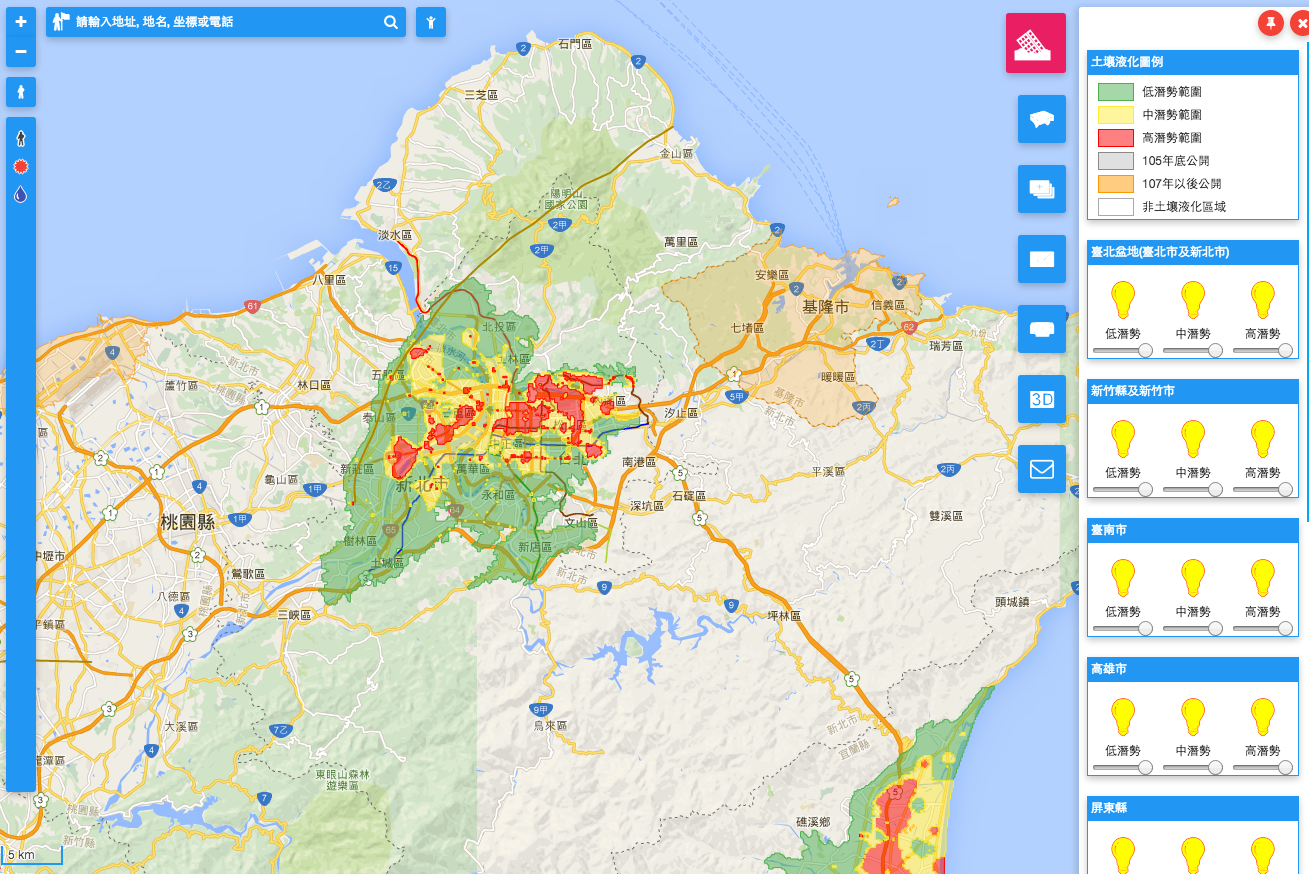This screenshot has width=1309, height=874.
Task: Click the 新竹縣及新竹市 section header
Action: point(1192,391)
